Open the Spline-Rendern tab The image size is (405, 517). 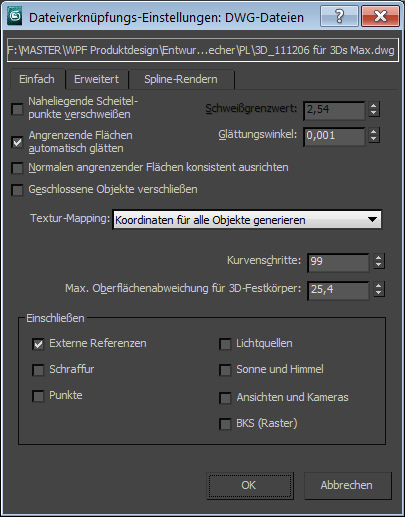pos(181,79)
